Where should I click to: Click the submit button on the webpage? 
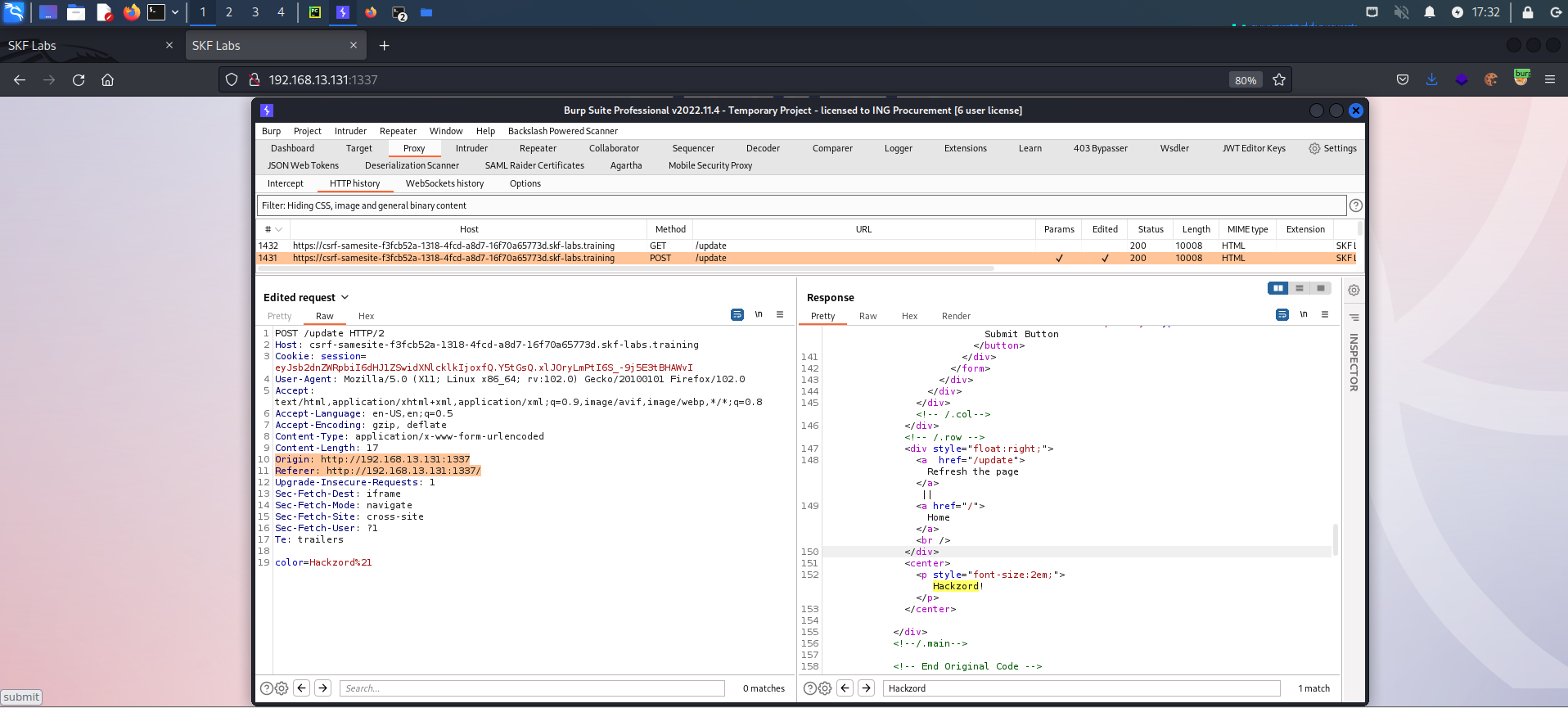pyautogui.click(x=21, y=697)
